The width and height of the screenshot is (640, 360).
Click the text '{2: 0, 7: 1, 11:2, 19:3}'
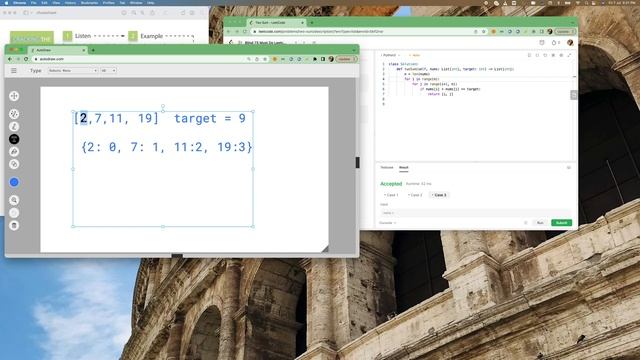[x=167, y=147]
